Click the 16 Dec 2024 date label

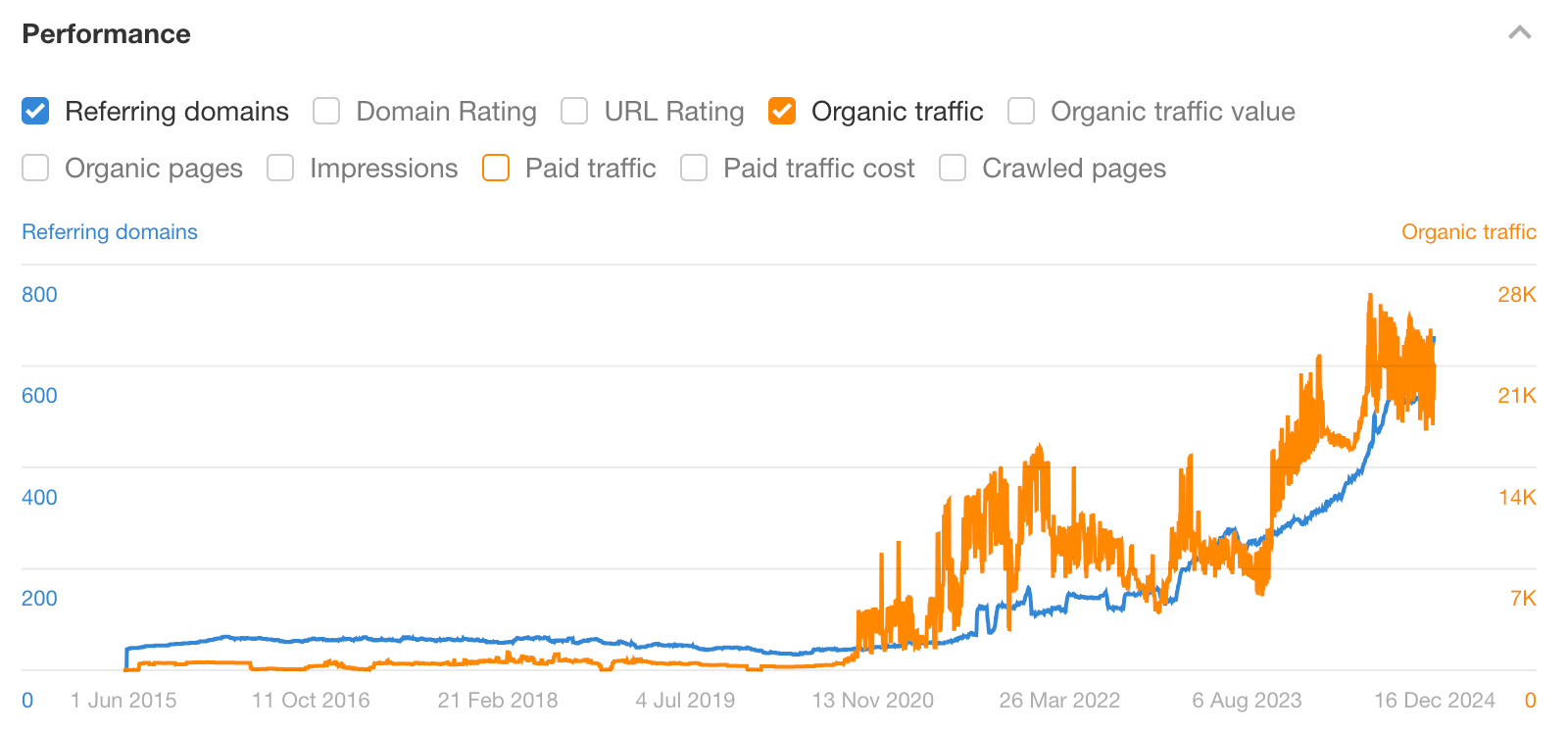point(1433,700)
